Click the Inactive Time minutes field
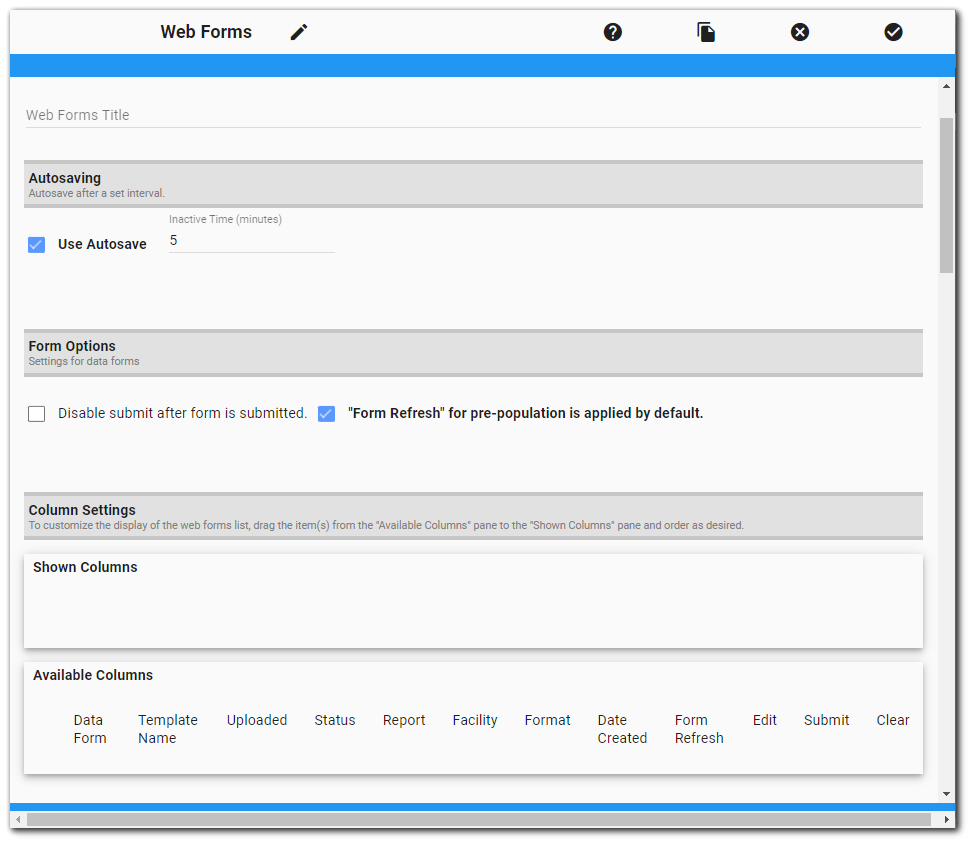The height and width of the screenshot is (846, 974). pos(252,241)
